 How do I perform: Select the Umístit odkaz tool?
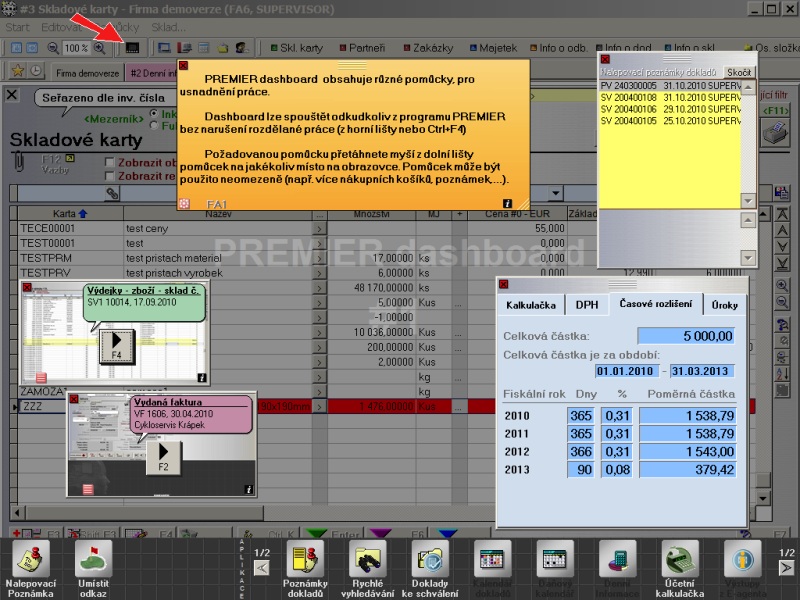tap(93, 568)
